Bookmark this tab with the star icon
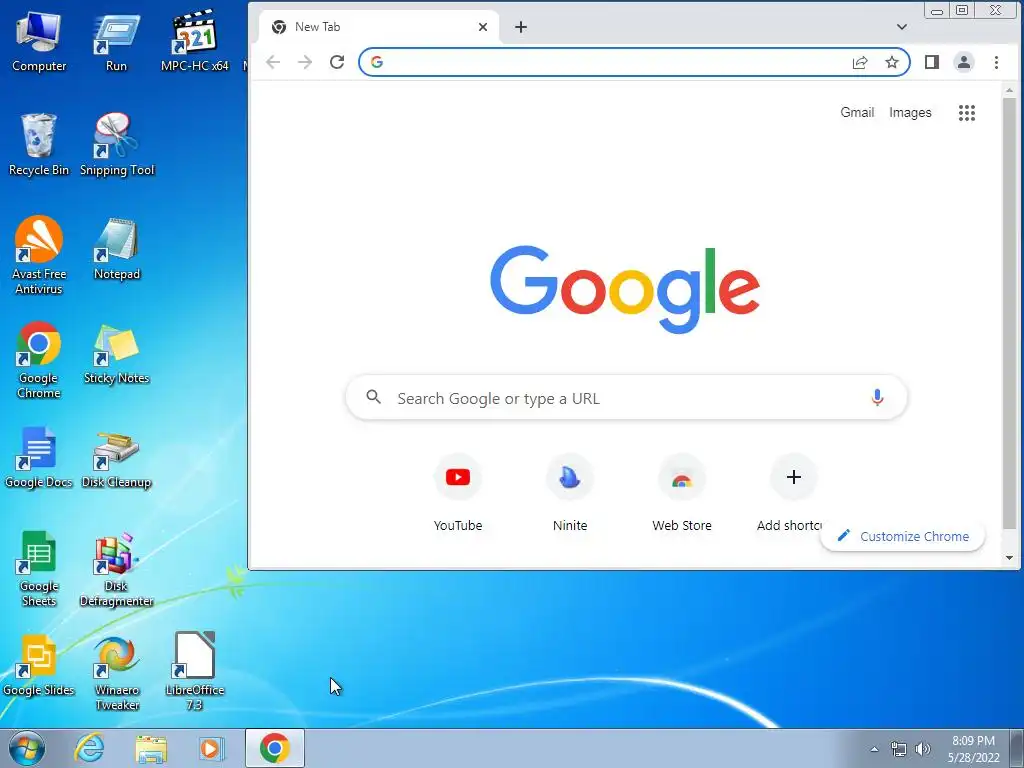The height and width of the screenshot is (768, 1024). pyautogui.click(x=891, y=62)
